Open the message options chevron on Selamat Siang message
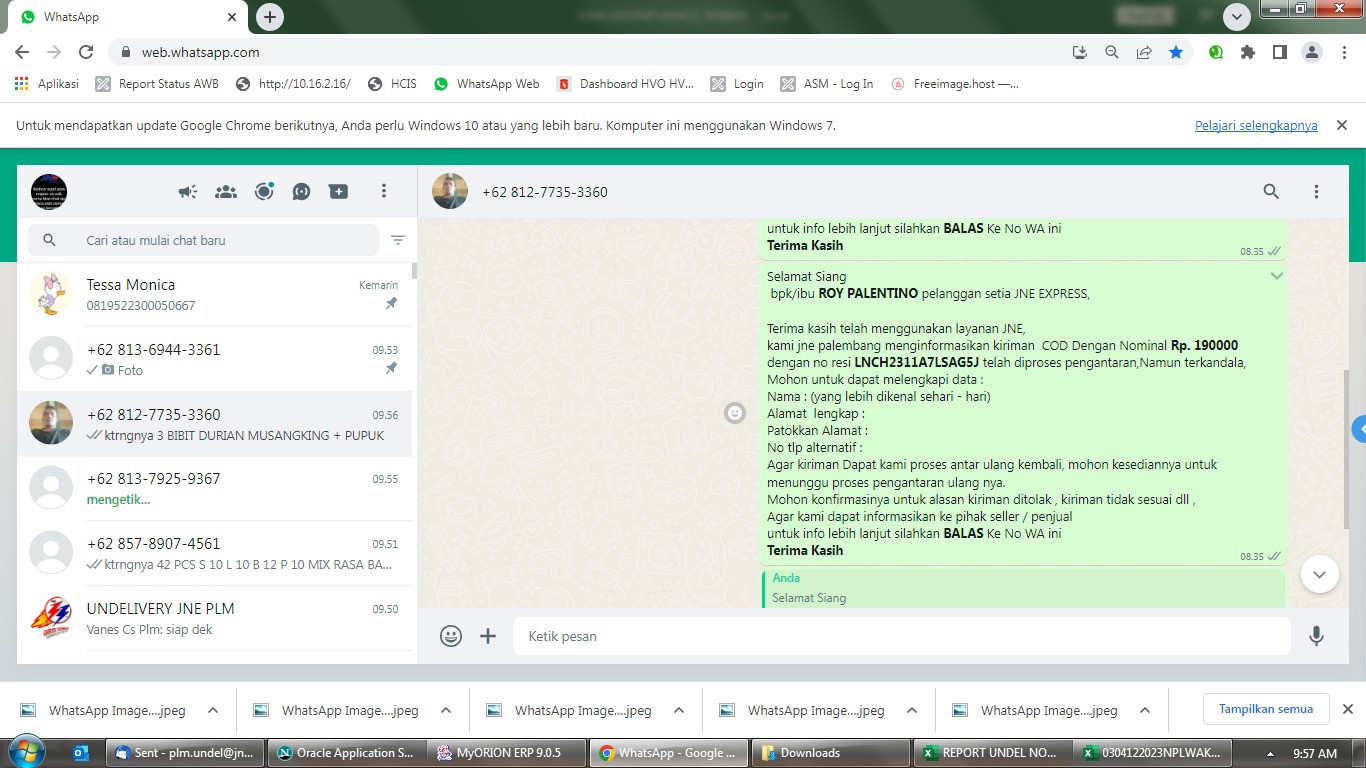This screenshot has width=1366, height=768. [x=1276, y=276]
